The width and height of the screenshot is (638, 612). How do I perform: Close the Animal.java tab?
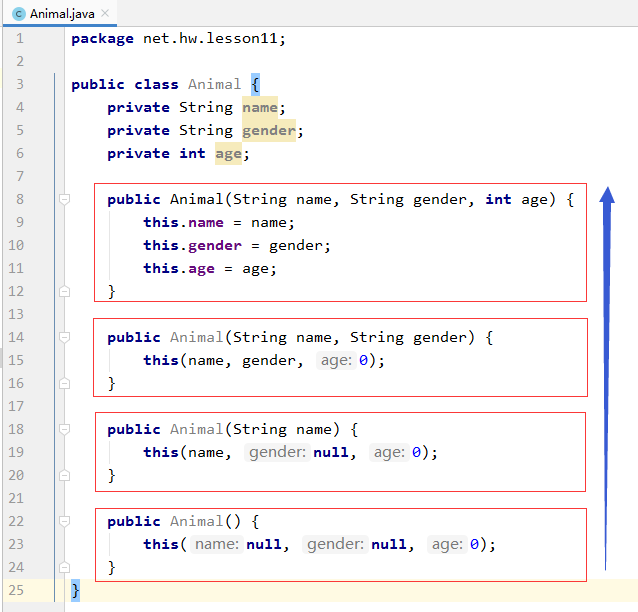[x=105, y=13]
